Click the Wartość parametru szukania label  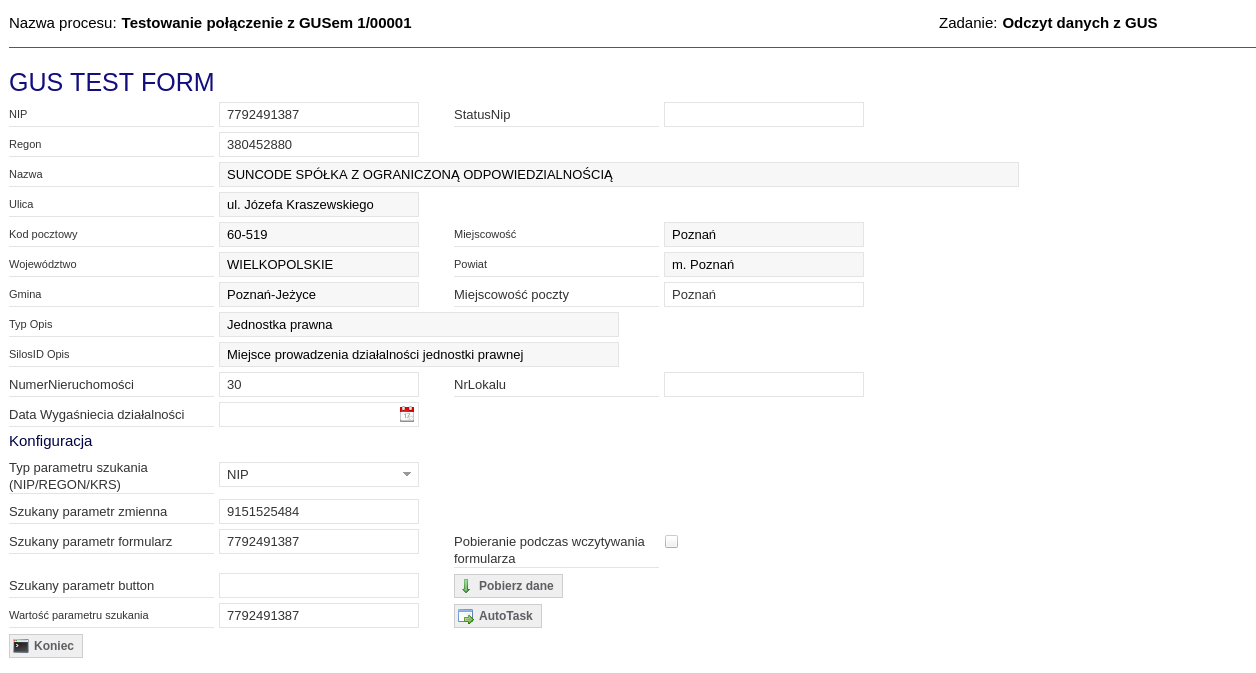(79, 615)
